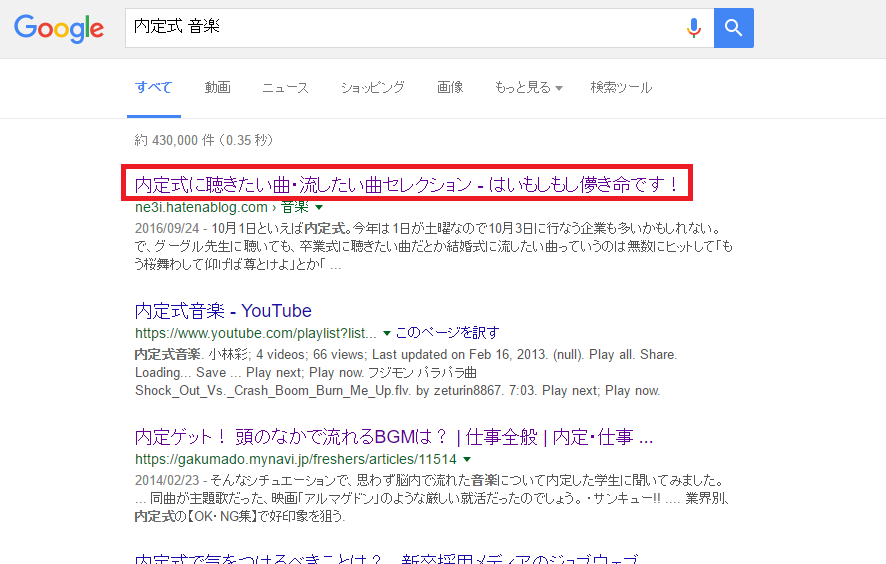
Task: Click このページを訳す link
Action: pos(447,333)
